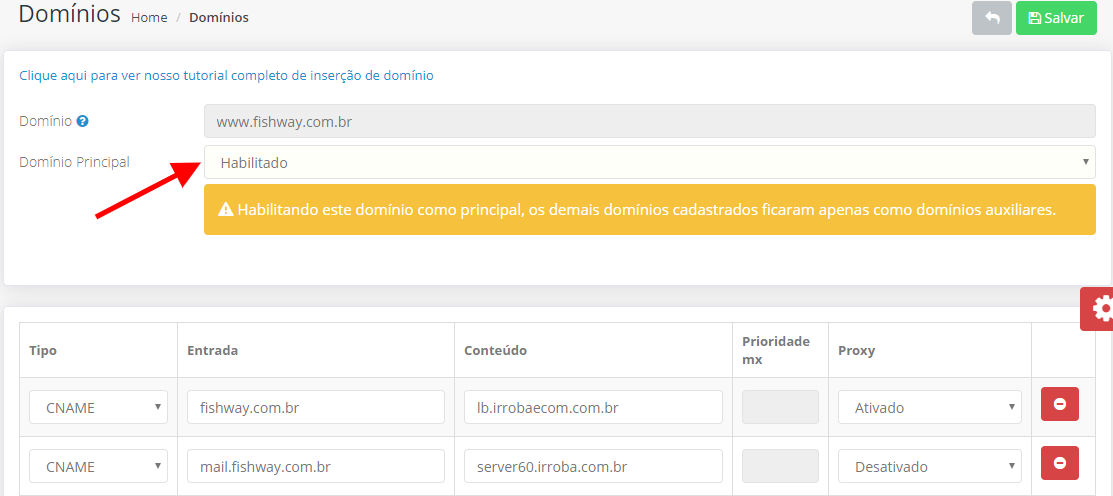Click the disabled www.fishway.com.br domain field
This screenshot has height=496, width=1113.
click(649, 121)
